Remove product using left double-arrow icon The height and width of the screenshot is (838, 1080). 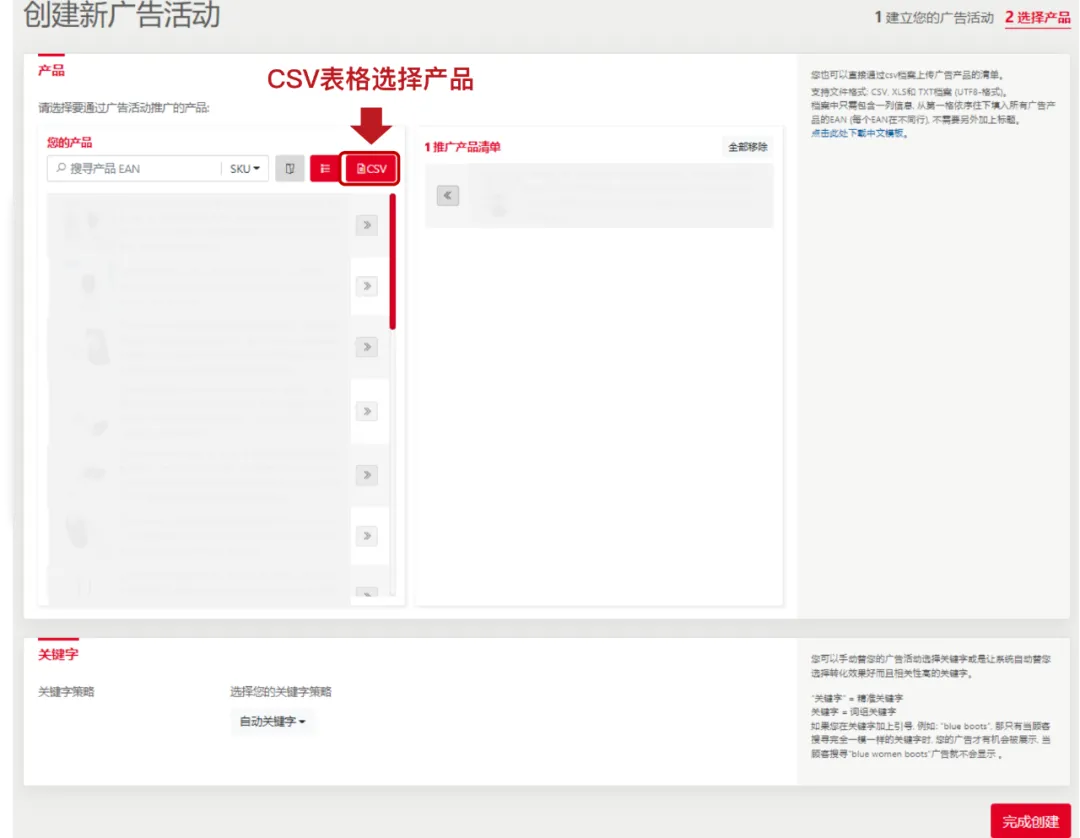click(448, 196)
